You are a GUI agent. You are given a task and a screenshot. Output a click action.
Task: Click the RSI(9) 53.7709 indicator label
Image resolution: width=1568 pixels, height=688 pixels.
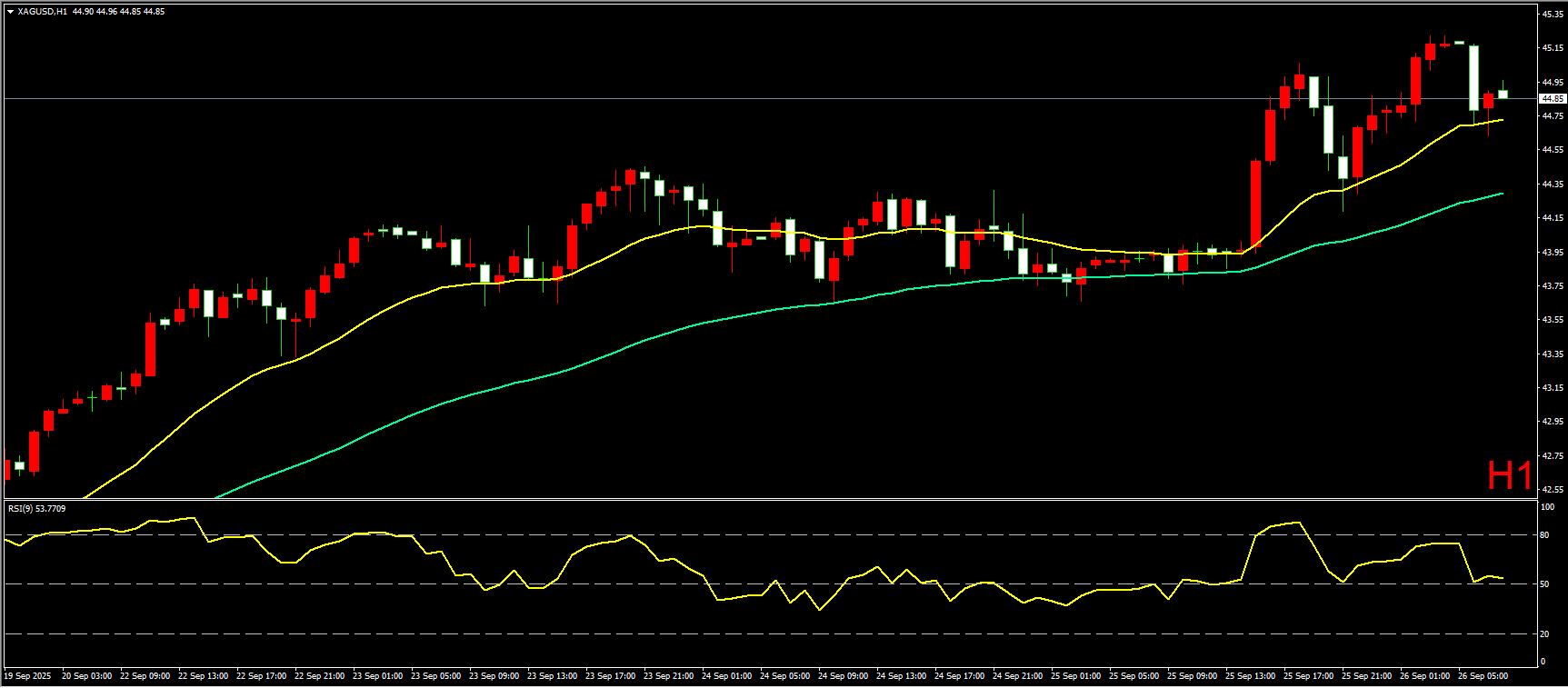pyautogui.click(x=36, y=509)
